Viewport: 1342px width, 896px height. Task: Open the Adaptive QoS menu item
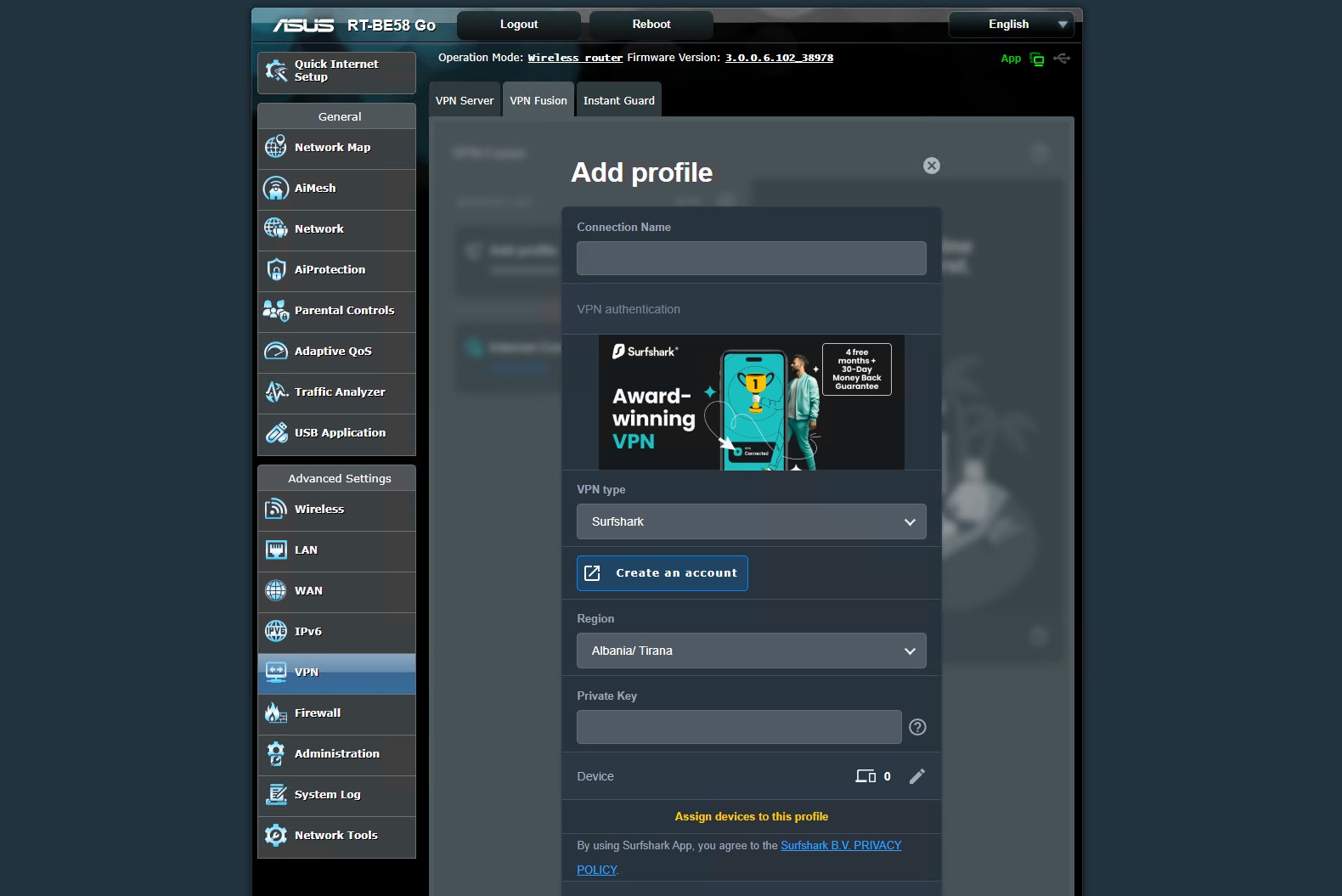337,352
